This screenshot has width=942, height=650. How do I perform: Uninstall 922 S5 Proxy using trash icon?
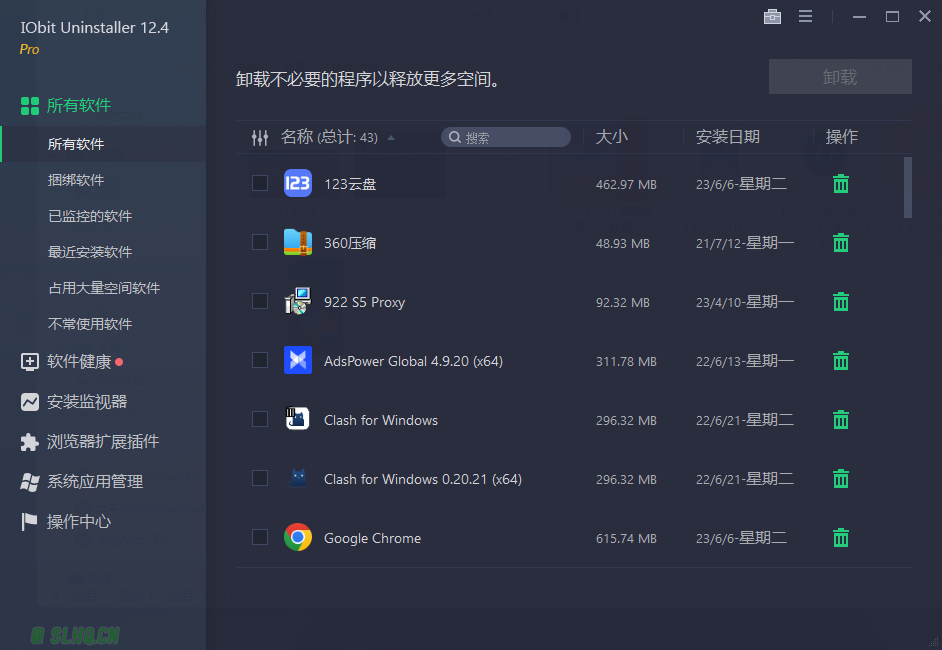click(841, 302)
